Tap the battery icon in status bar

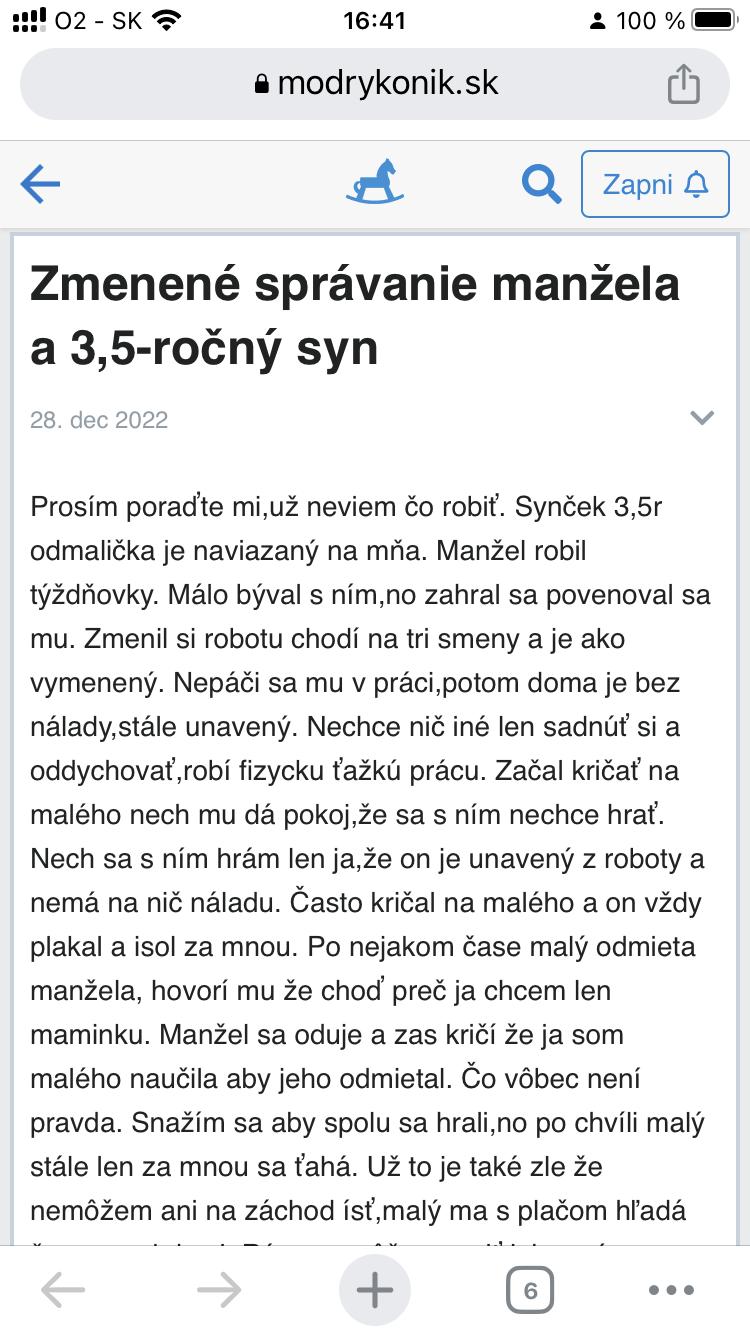click(715, 21)
